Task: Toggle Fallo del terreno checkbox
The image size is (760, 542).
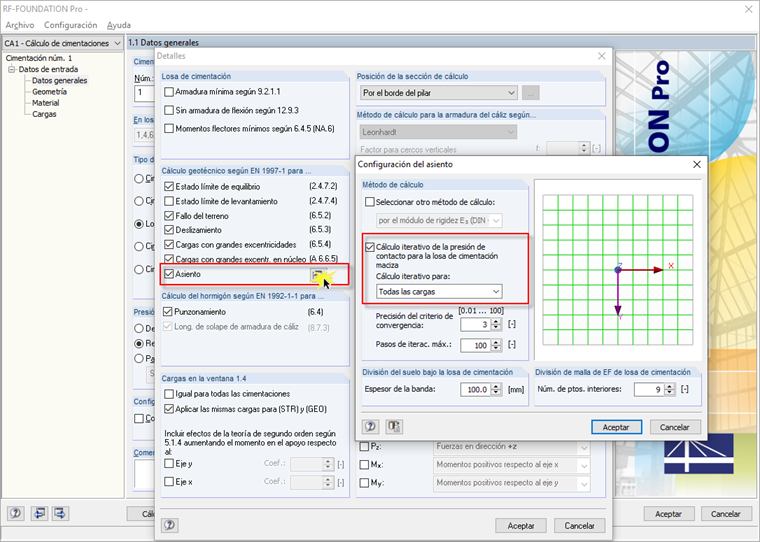Action: click(169, 215)
